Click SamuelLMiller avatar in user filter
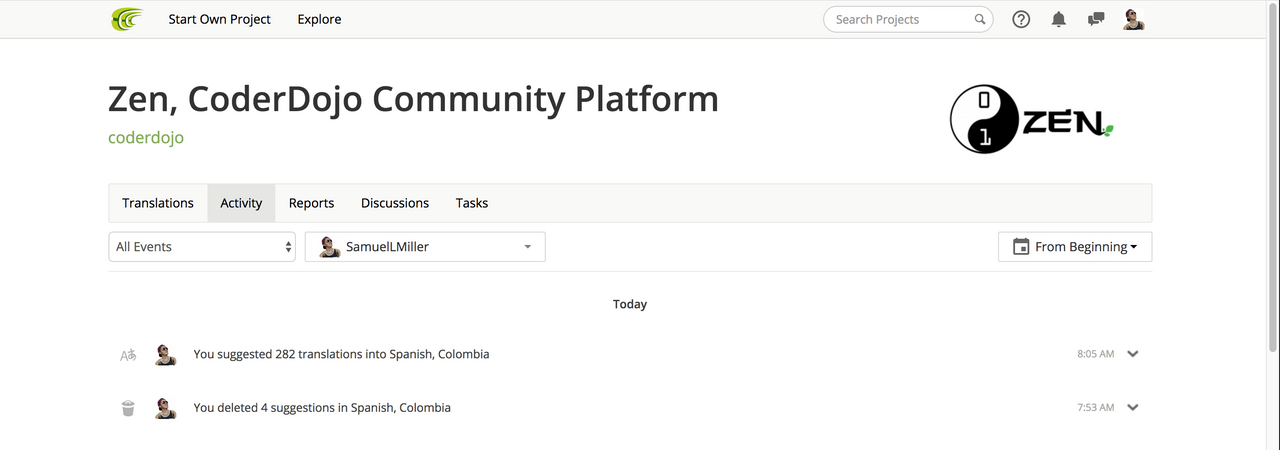The image size is (1280, 450). click(329, 247)
